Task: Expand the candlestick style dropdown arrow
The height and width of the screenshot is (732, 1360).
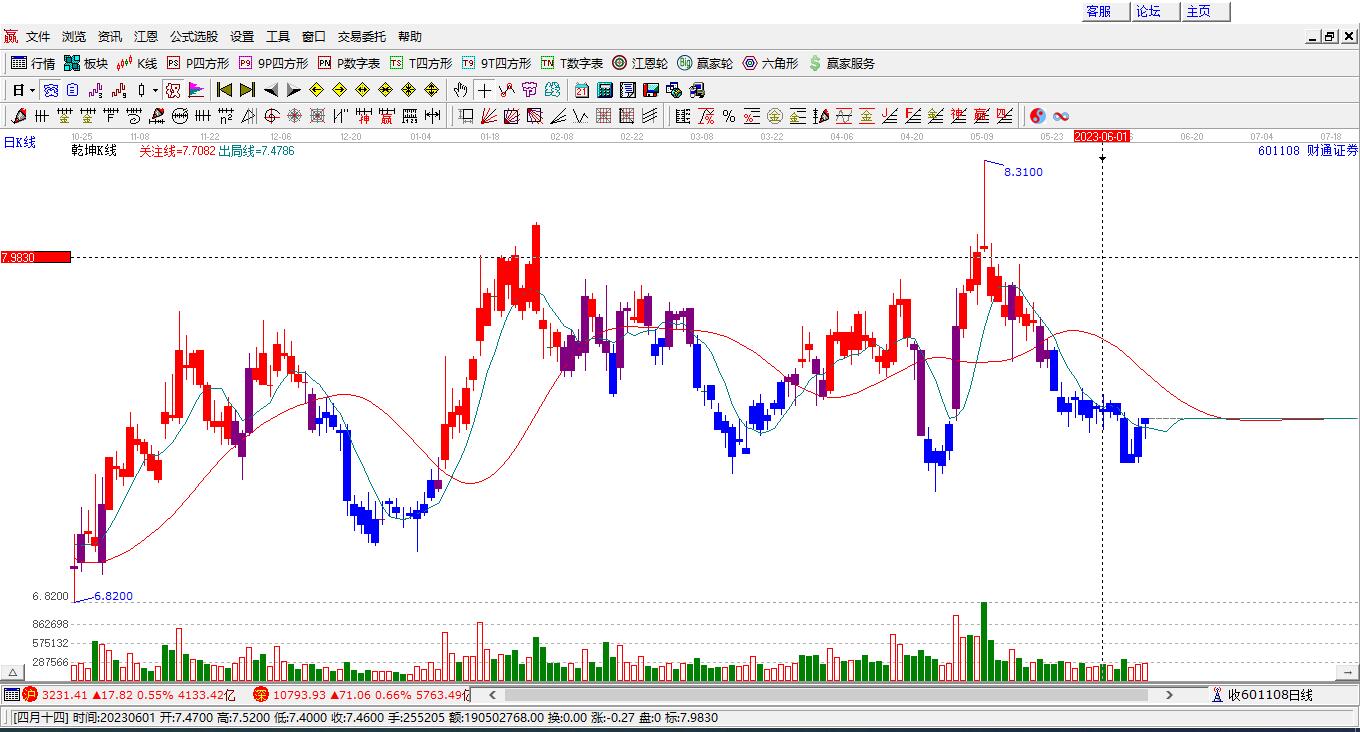Action: click(x=155, y=90)
